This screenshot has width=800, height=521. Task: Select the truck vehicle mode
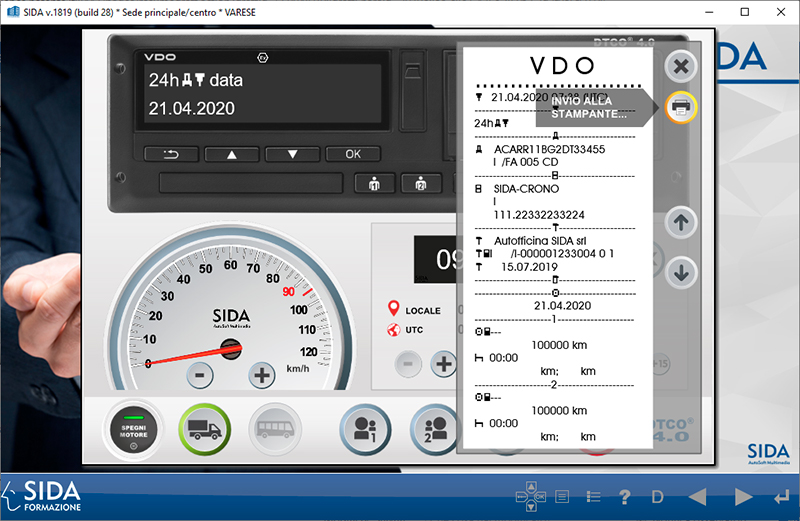[204, 429]
